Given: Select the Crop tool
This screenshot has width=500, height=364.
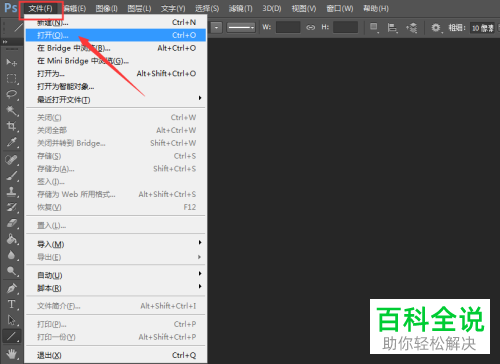Looking at the screenshot, I should point(12,126).
